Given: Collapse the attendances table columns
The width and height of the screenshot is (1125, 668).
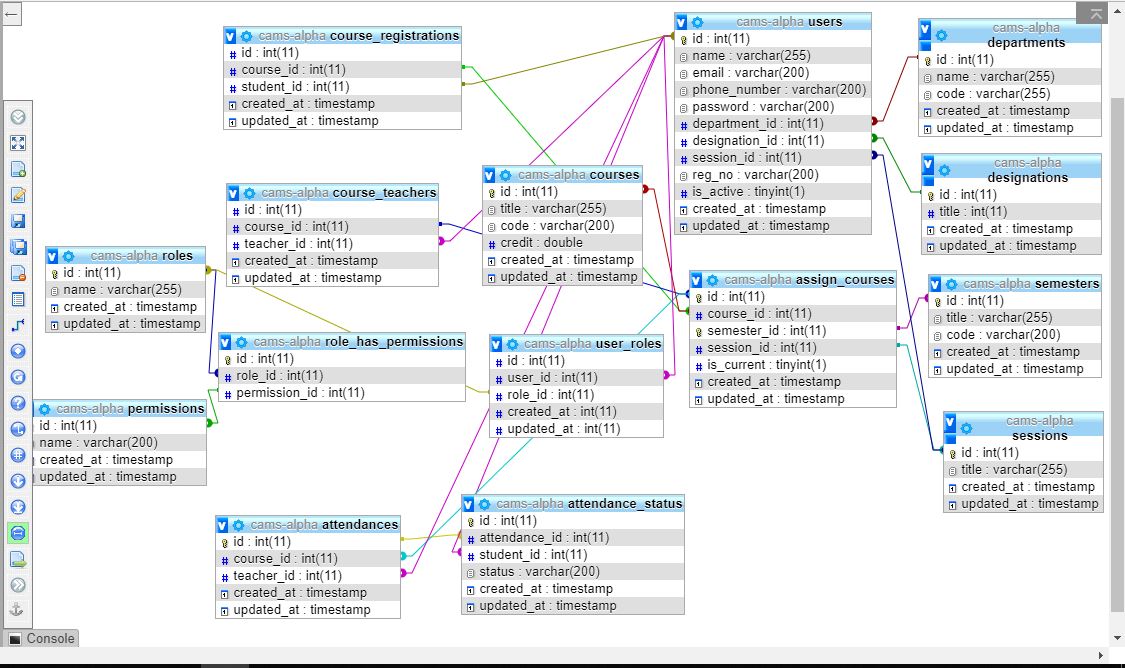Looking at the screenshot, I should coord(223,525).
